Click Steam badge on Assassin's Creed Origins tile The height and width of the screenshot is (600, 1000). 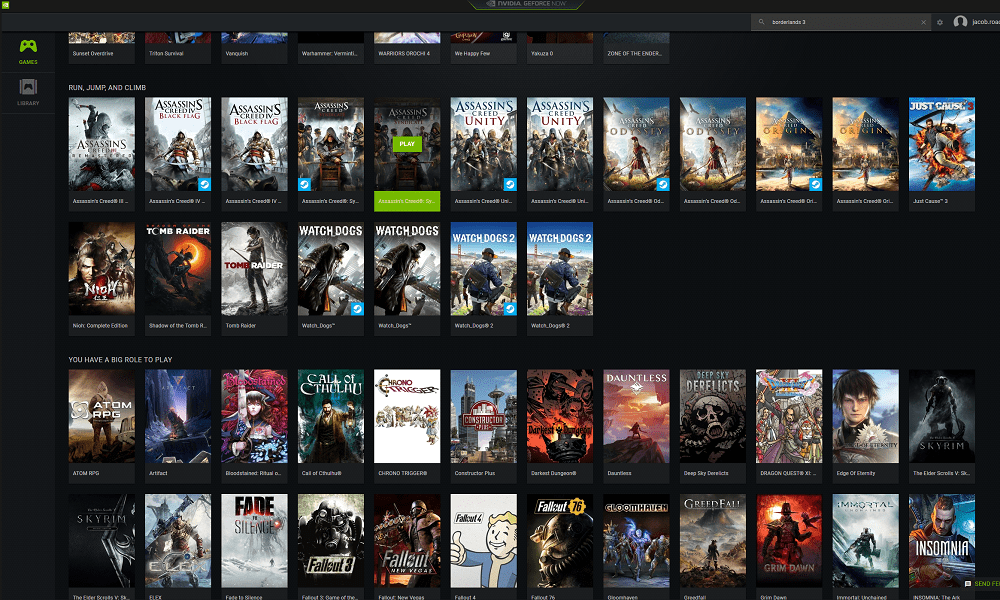pyautogui.click(x=816, y=184)
